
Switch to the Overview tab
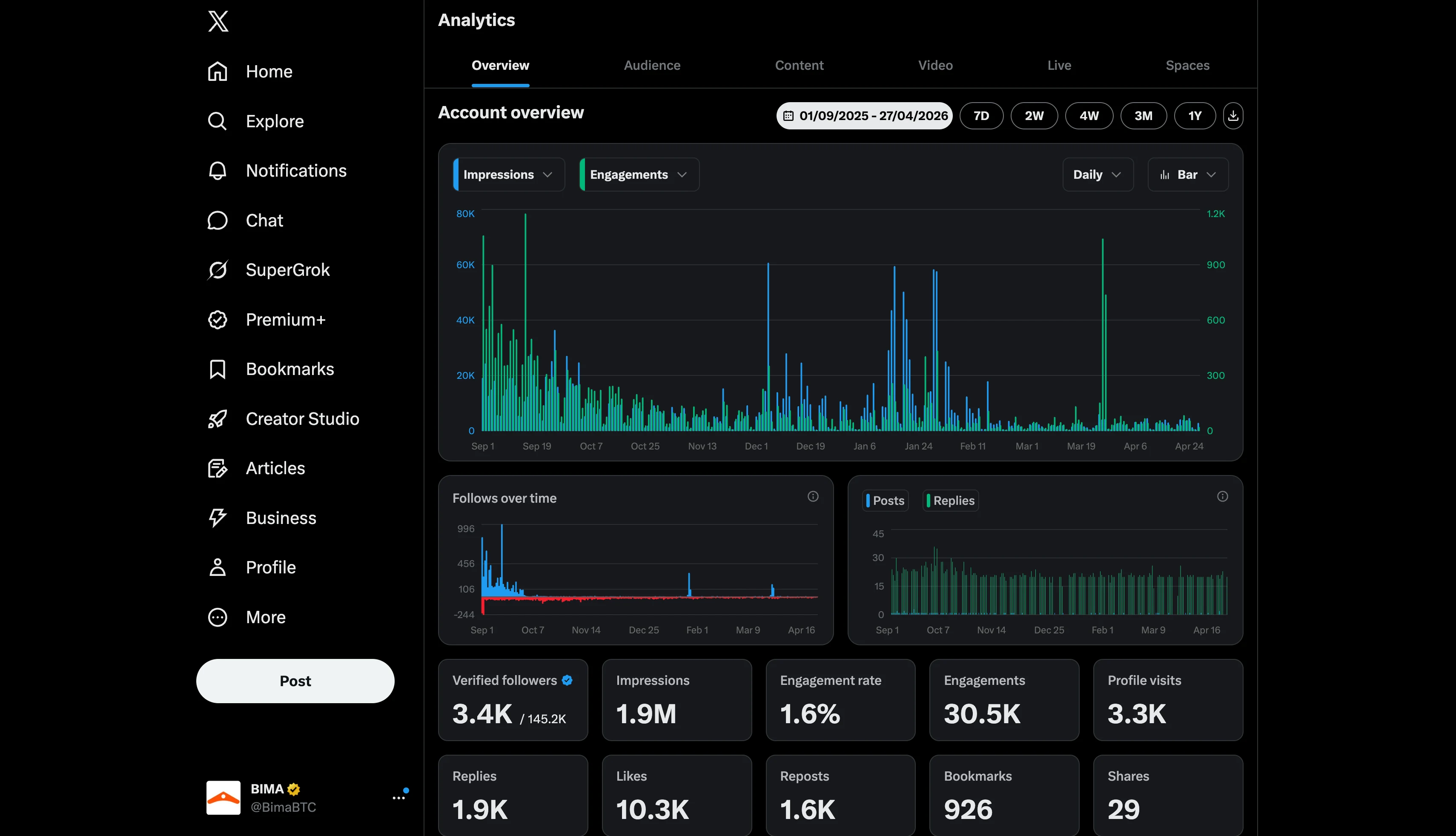500,66
